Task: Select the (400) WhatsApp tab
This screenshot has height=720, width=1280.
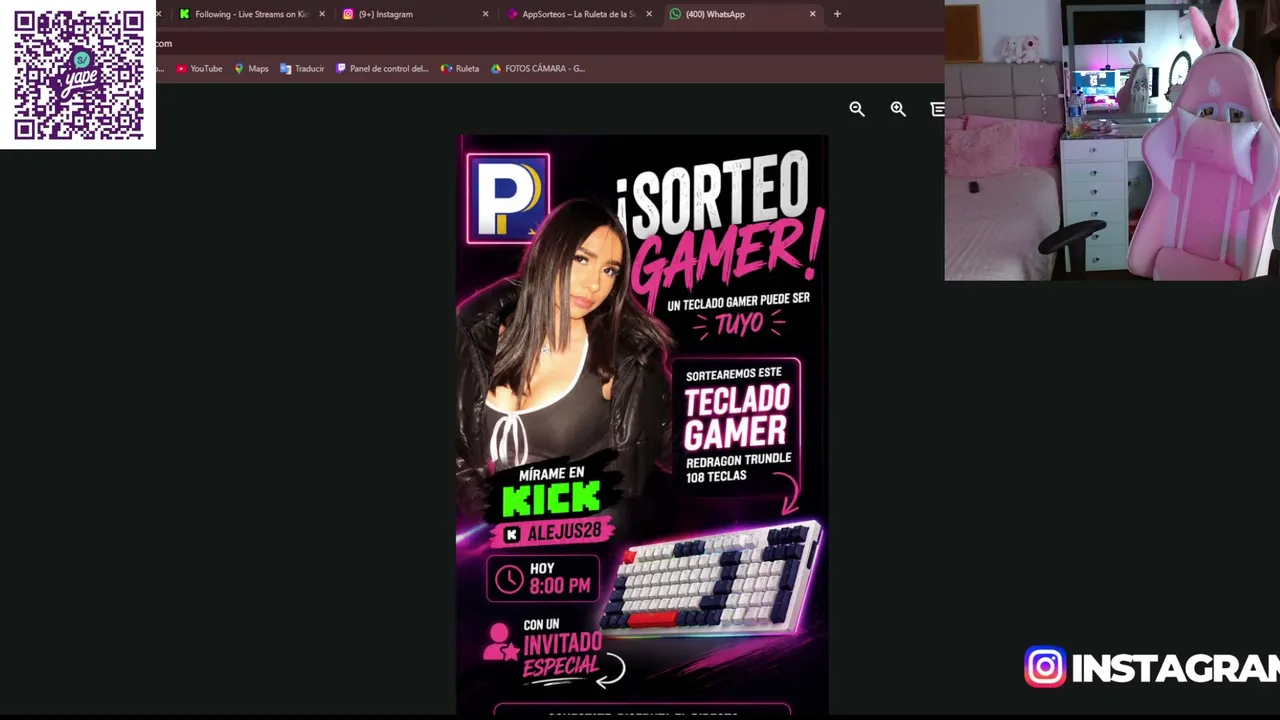Action: pyautogui.click(x=742, y=14)
